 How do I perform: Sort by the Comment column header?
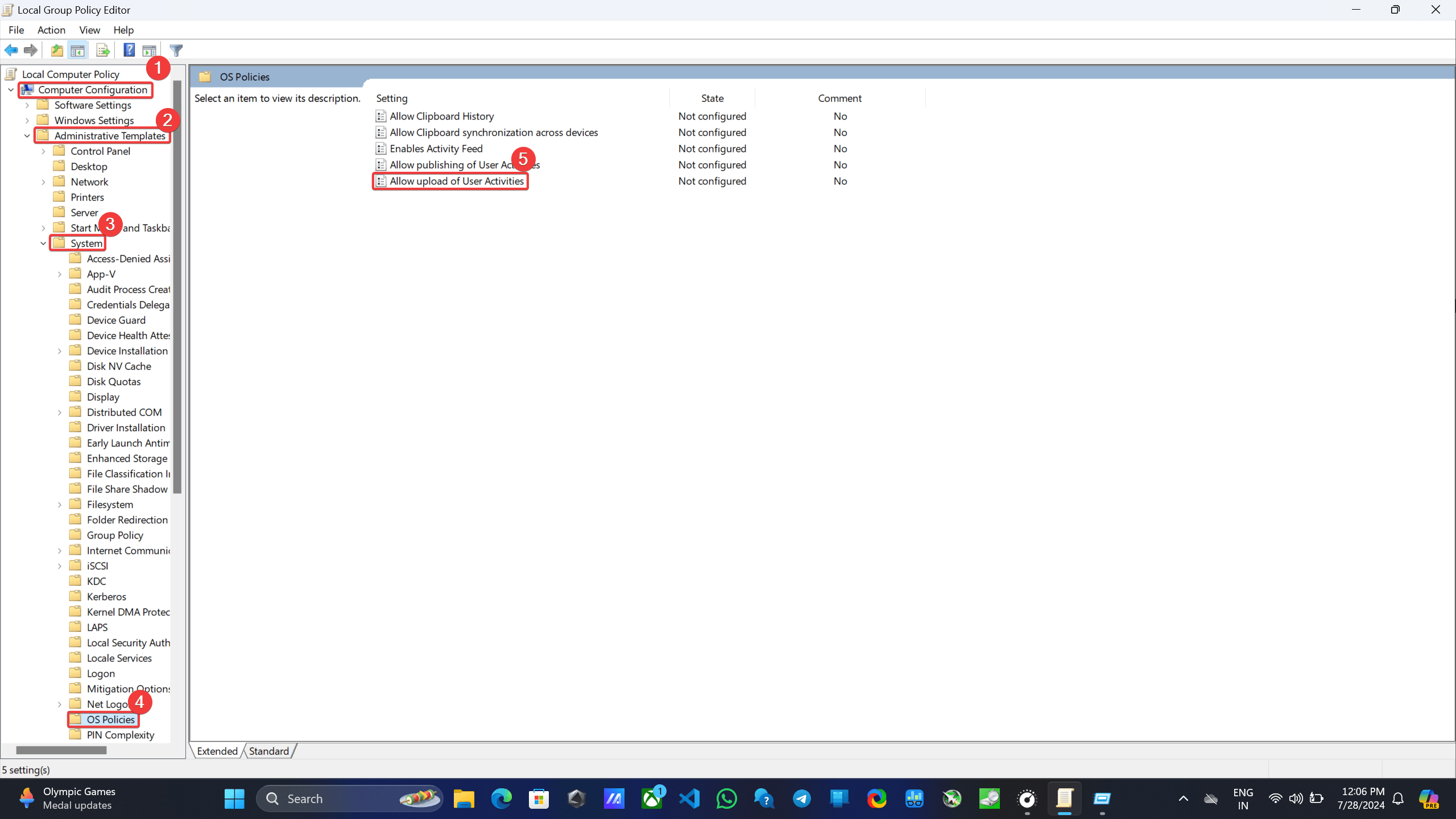tap(839, 98)
